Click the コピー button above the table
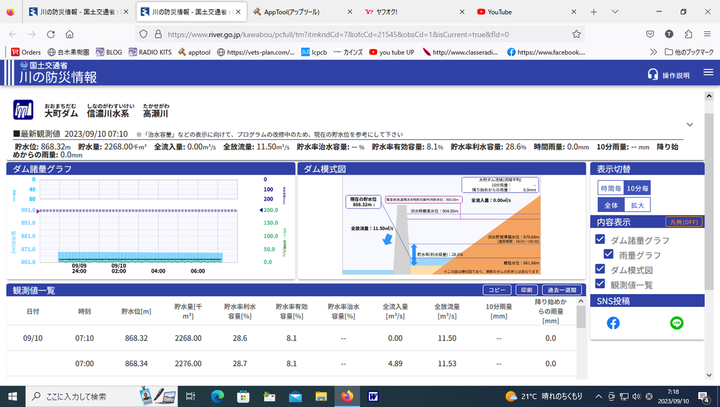720x407 pixels. (497, 290)
